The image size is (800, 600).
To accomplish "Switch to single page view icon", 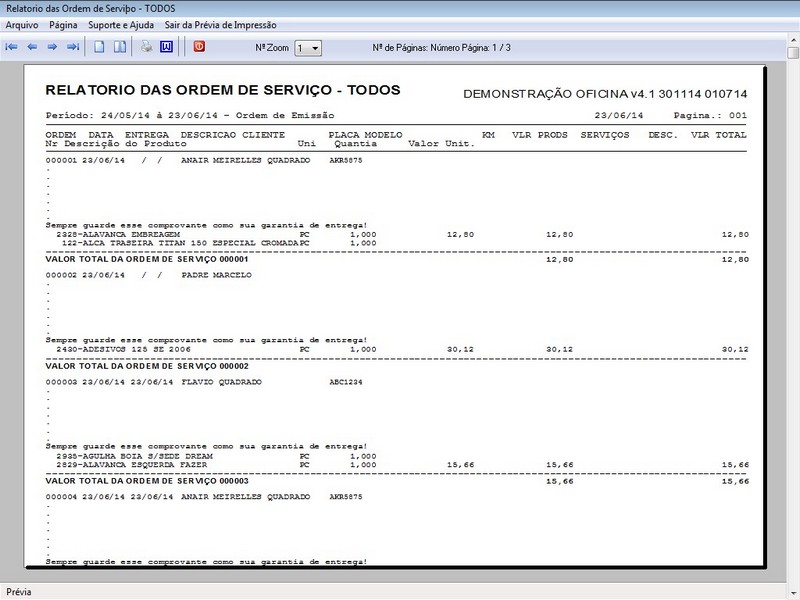I will [99, 47].
